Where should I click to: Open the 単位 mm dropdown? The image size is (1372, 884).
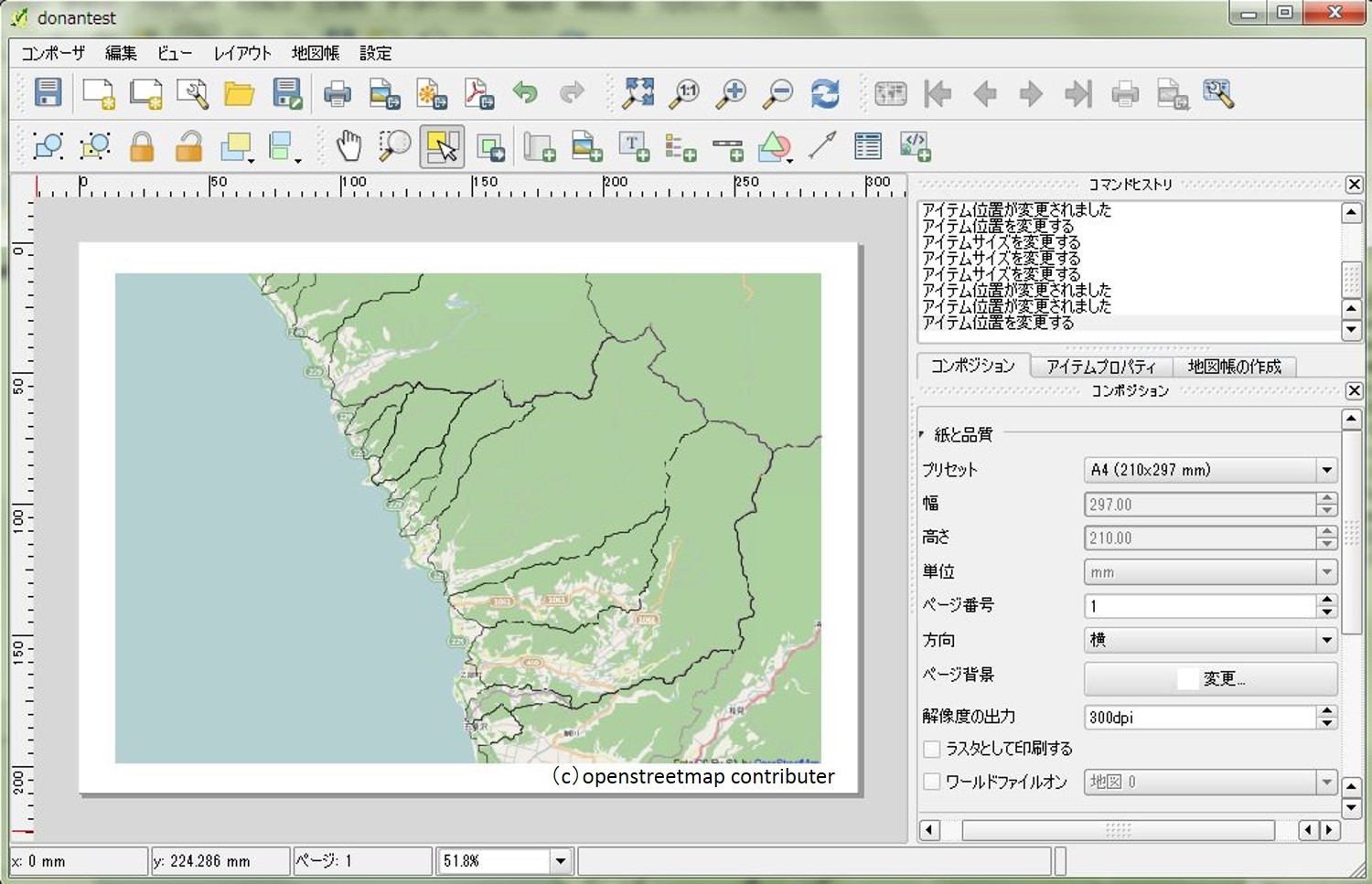tap(1211, 572)
